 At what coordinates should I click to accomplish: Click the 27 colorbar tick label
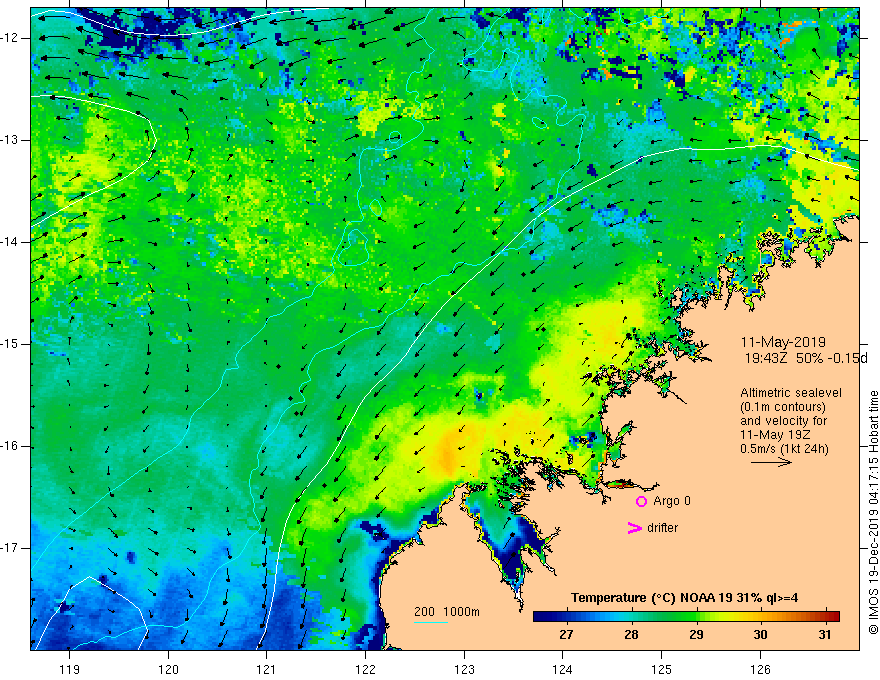tap(566, 635)
